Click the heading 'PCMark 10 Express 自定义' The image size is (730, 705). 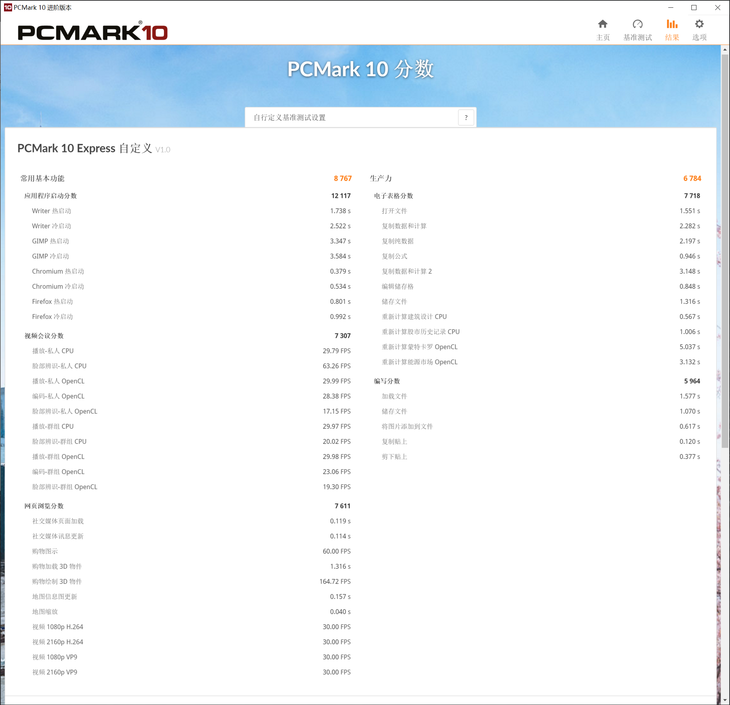[x=85, y=149]
